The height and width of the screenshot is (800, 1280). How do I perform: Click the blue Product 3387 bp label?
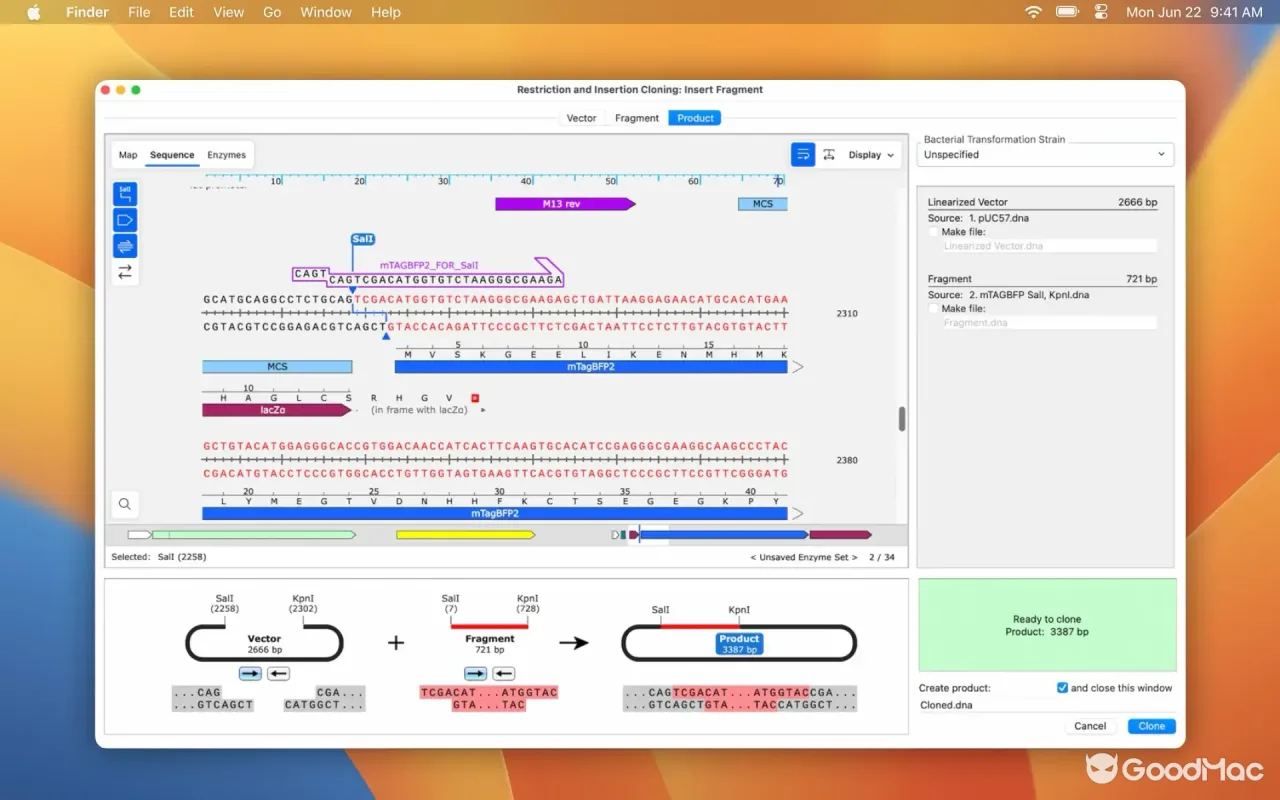click(739, 644)
